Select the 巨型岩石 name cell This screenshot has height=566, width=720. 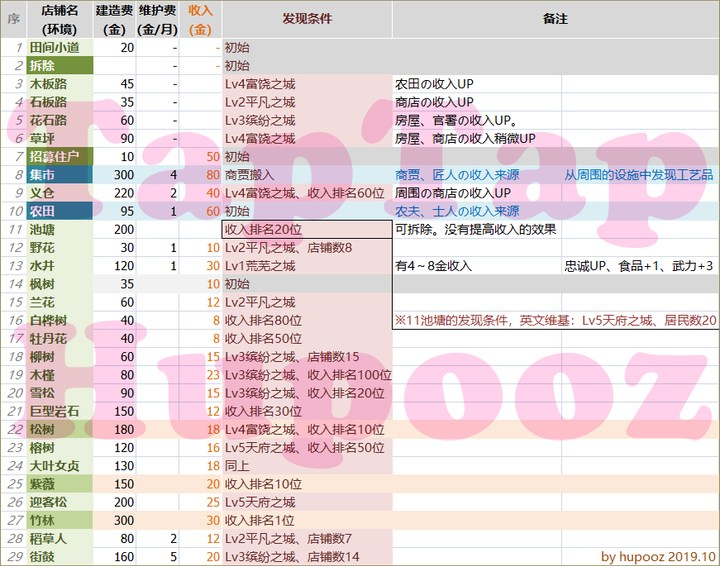point(60,411)
